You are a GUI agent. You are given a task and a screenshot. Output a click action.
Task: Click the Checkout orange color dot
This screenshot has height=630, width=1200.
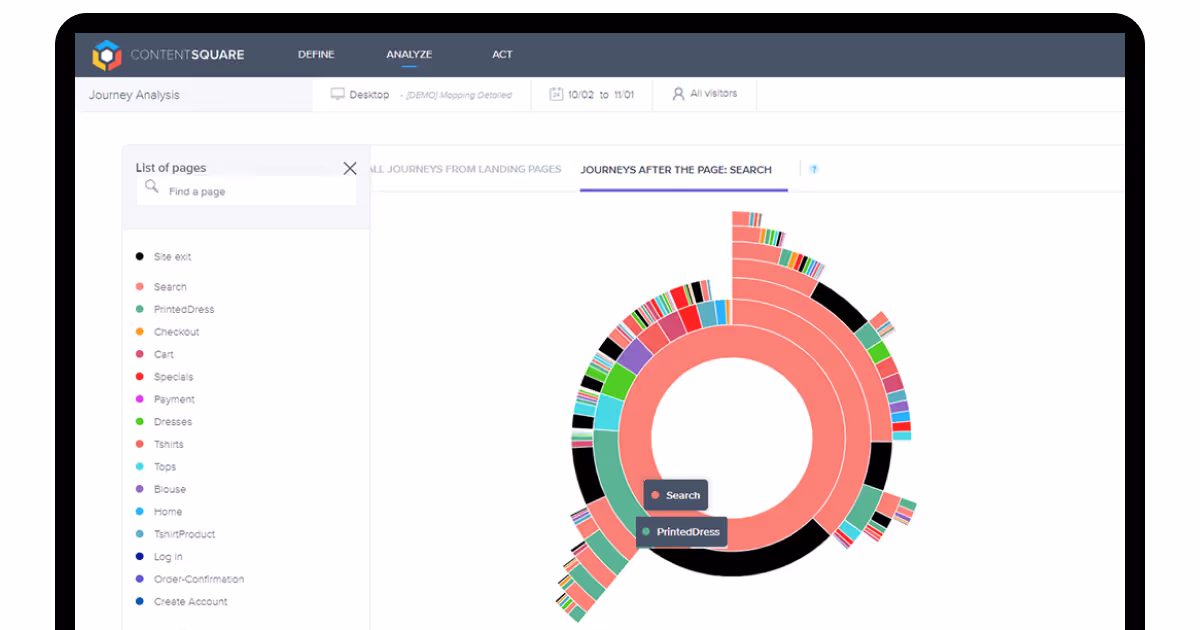coord(140,332)
